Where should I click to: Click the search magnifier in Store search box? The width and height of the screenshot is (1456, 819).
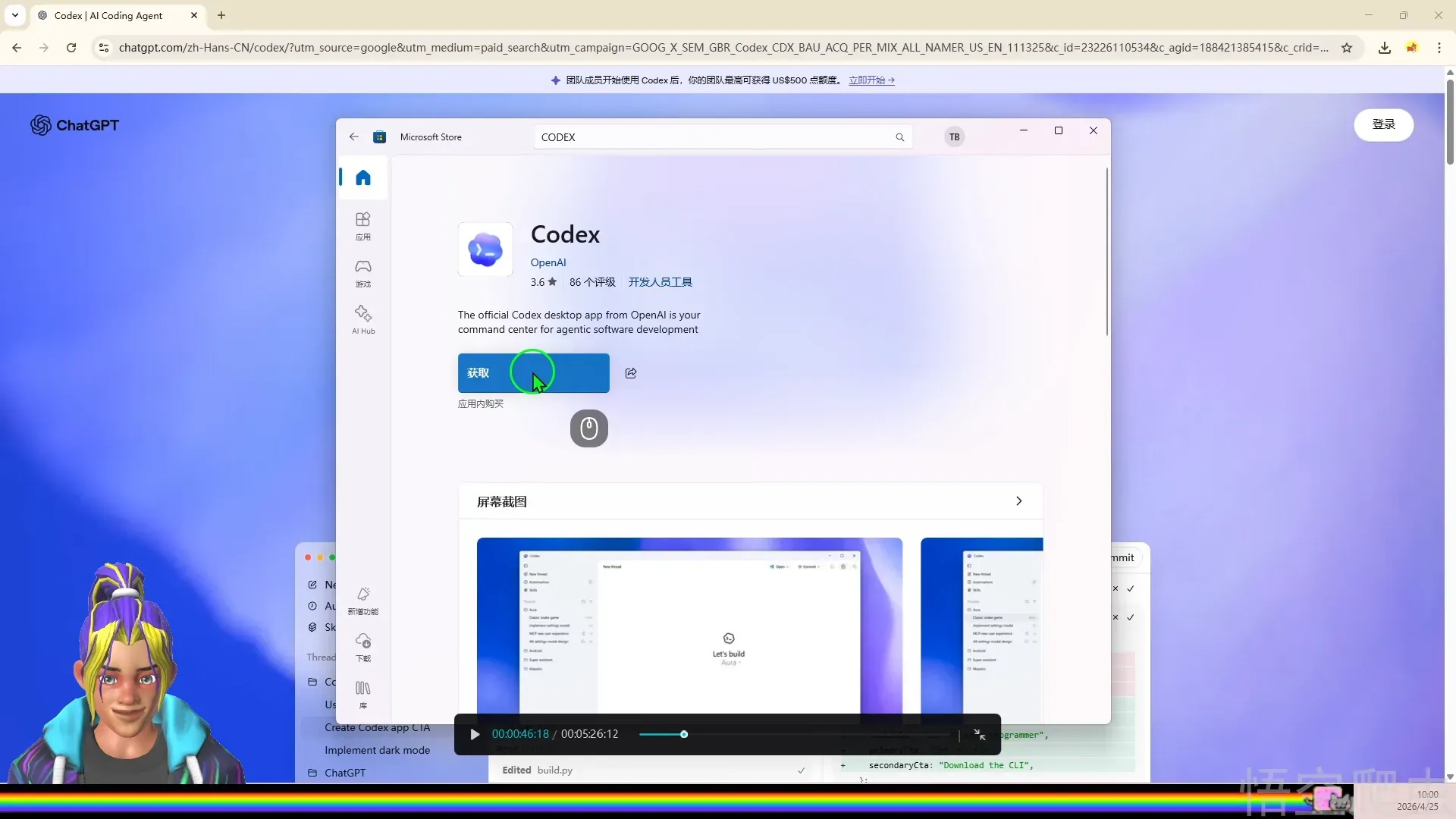click(899, 137)
